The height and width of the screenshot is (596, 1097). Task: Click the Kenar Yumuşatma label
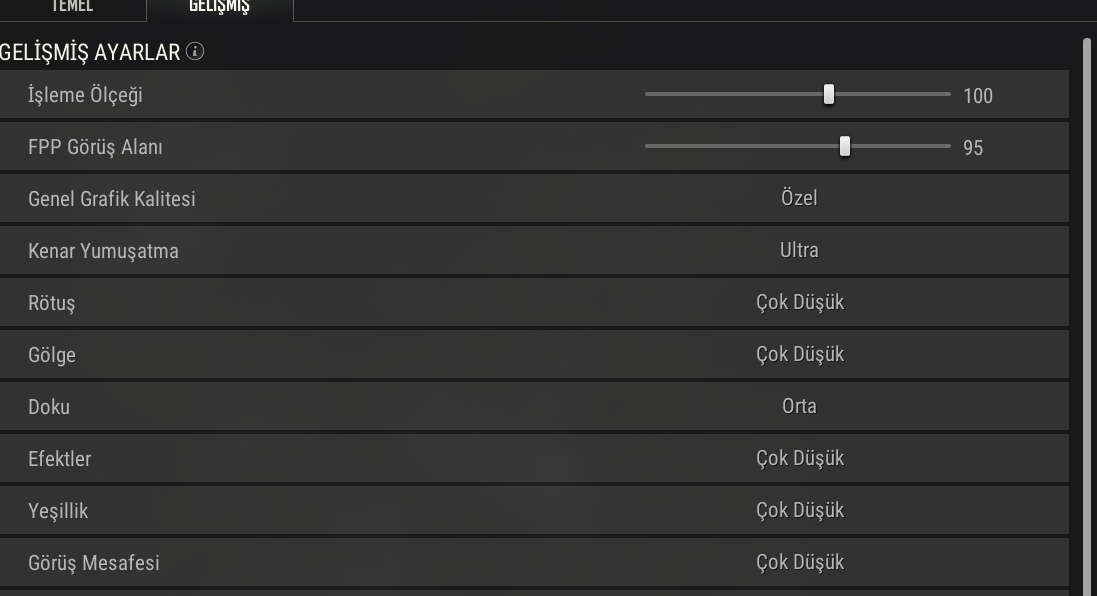tap(103, 251)
